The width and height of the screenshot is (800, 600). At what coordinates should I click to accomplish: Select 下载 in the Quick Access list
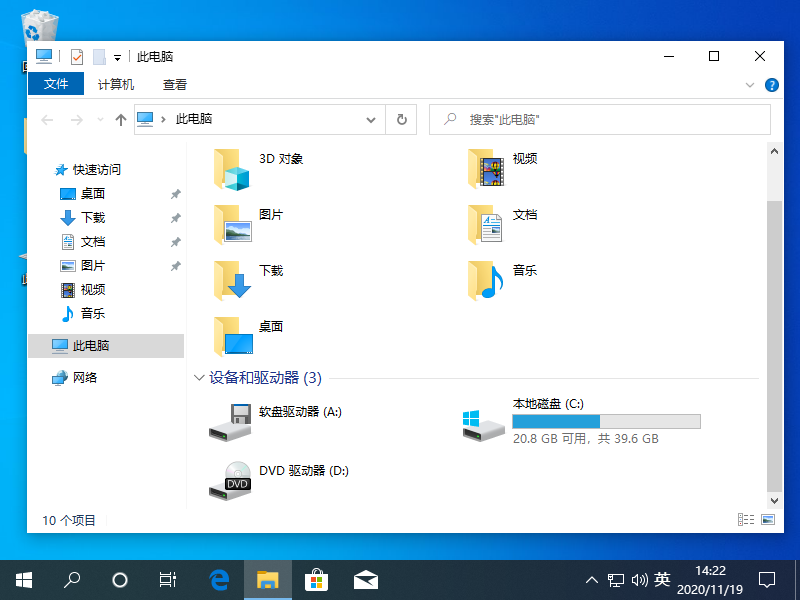(x=92, y=218)
